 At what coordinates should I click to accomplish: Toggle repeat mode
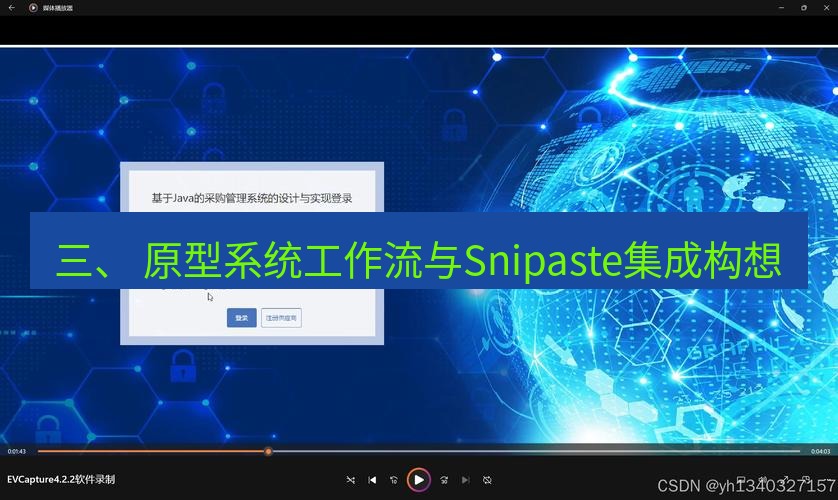pos(487,480)
